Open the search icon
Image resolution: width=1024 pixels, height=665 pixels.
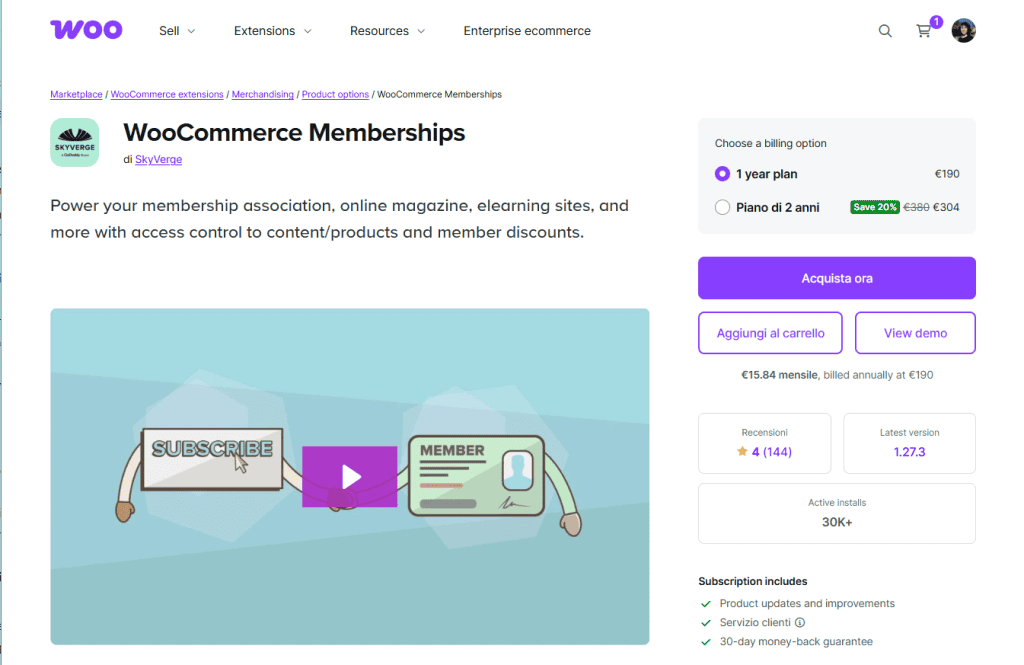pos(885,30)
